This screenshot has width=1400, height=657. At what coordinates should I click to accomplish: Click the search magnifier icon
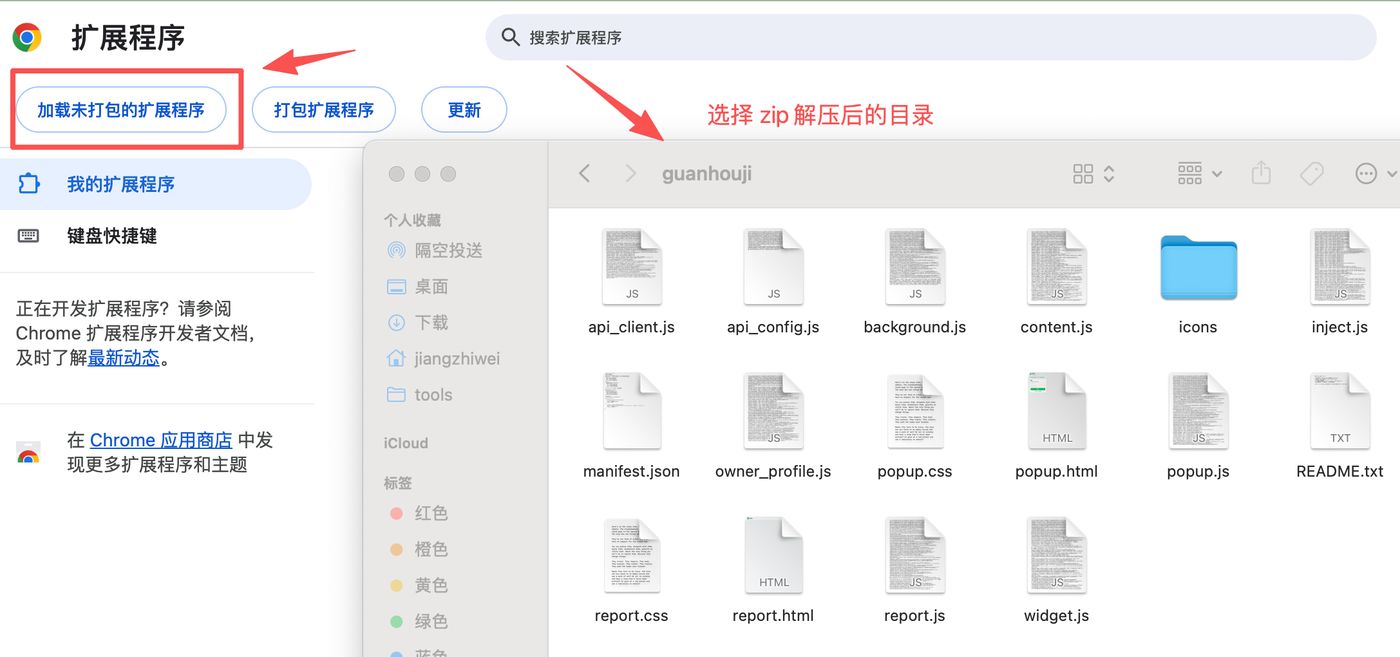click(x=510, y=37)
